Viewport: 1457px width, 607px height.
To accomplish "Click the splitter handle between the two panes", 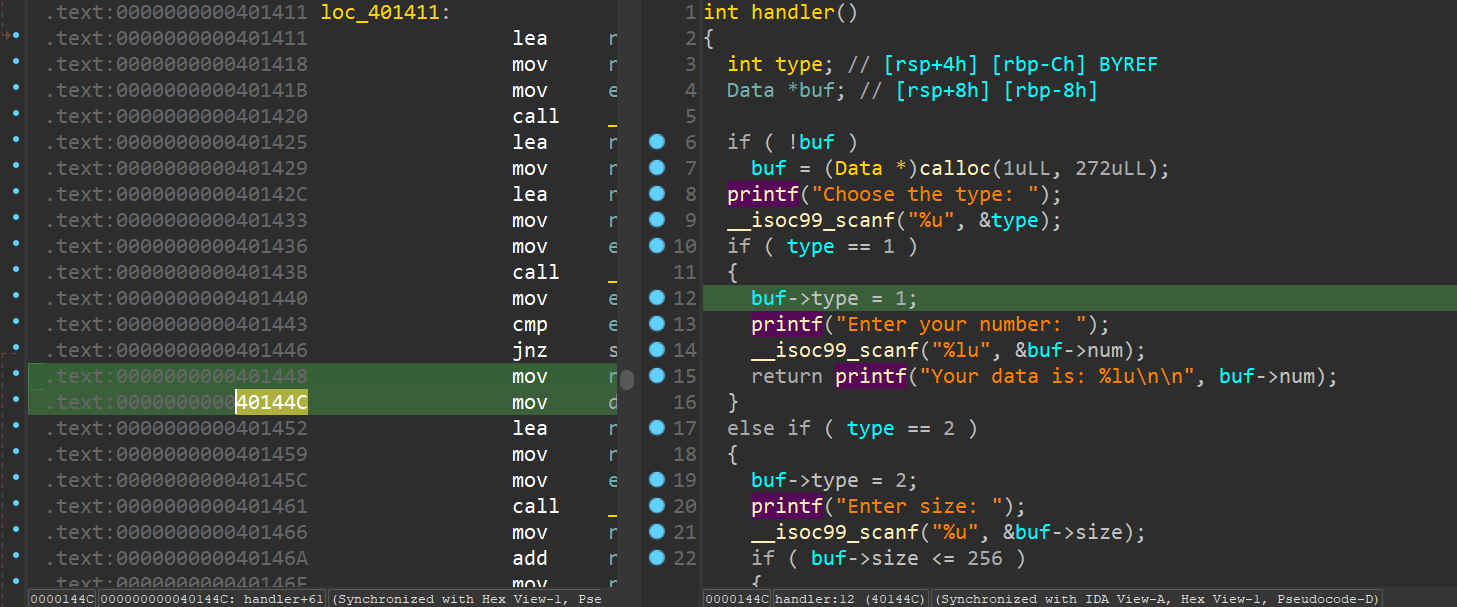I will tap(627, 379).
